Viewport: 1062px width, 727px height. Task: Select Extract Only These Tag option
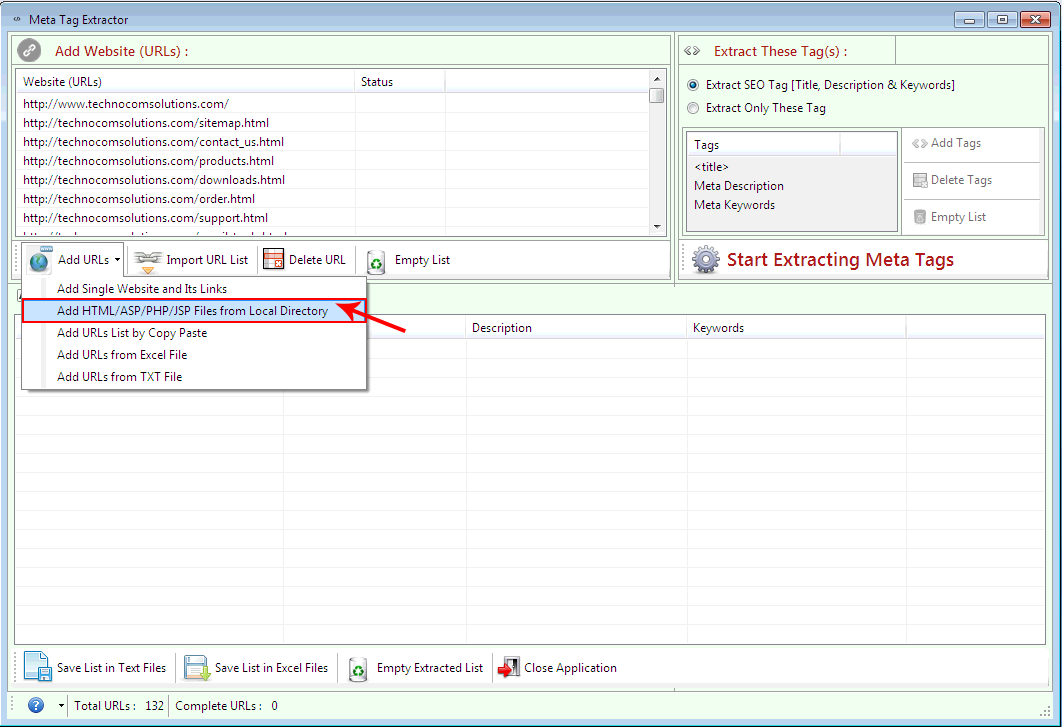point(693,108)
